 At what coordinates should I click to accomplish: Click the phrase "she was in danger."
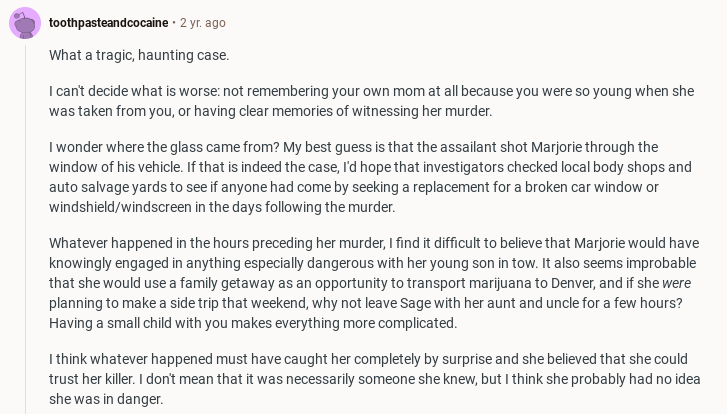pos(106,399)
